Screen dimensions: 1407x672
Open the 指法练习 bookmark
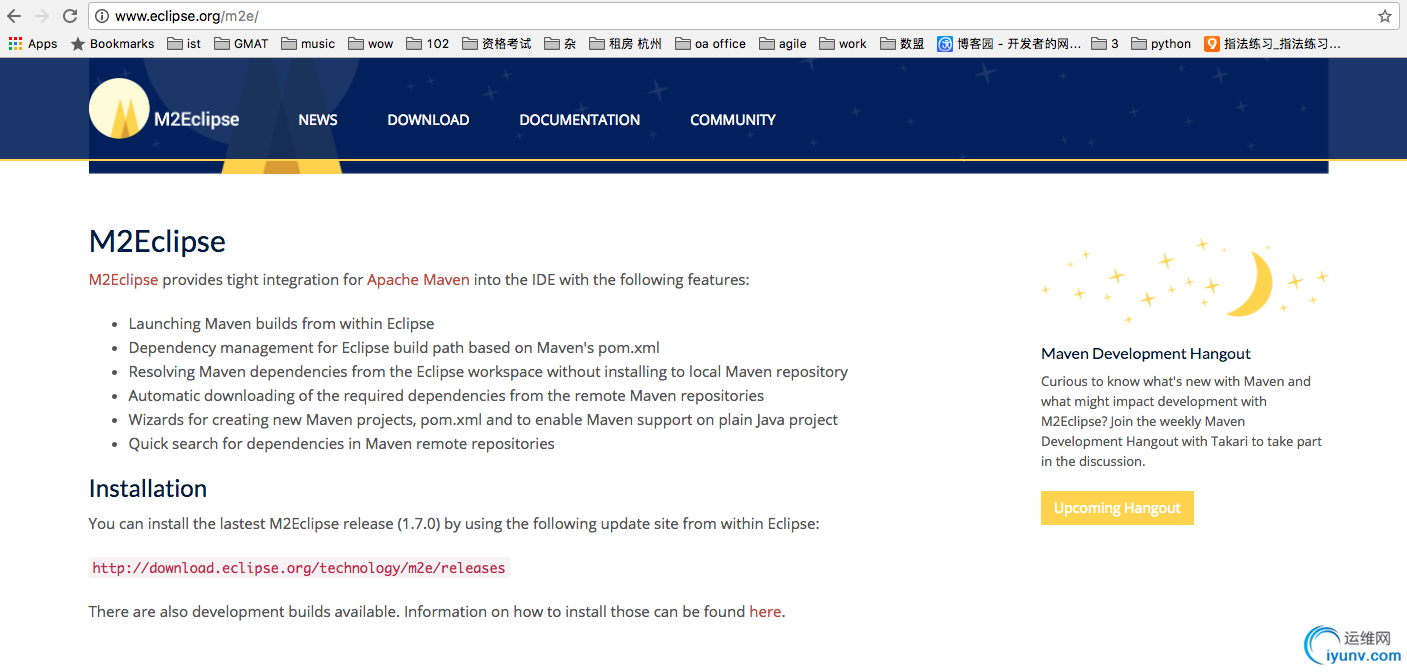point(1272,44)
